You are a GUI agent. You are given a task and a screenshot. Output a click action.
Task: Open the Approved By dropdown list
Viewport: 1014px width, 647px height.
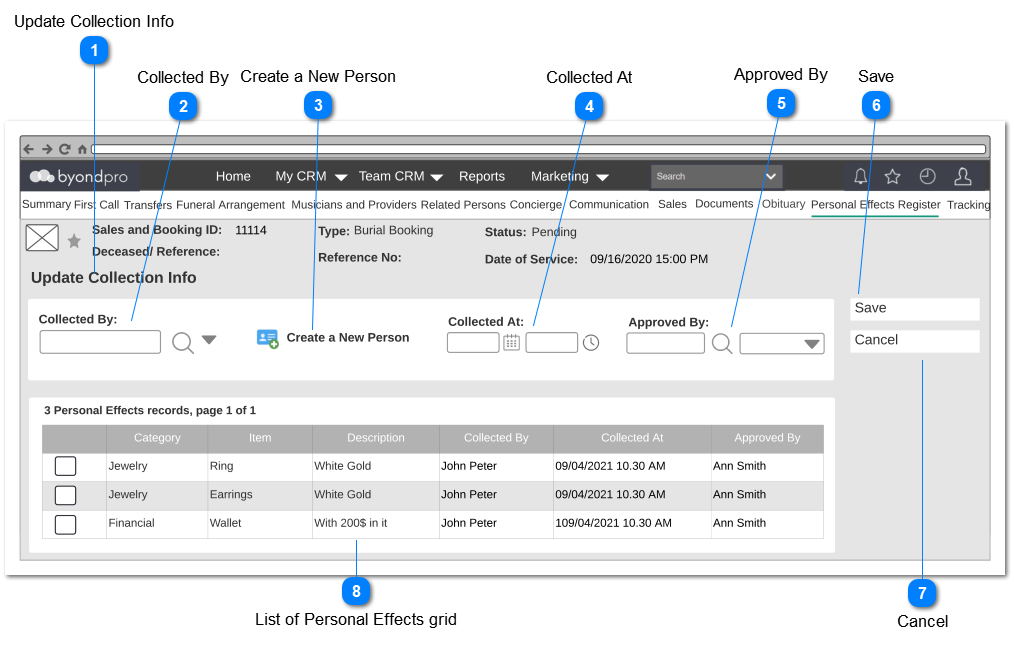(782, 344)
